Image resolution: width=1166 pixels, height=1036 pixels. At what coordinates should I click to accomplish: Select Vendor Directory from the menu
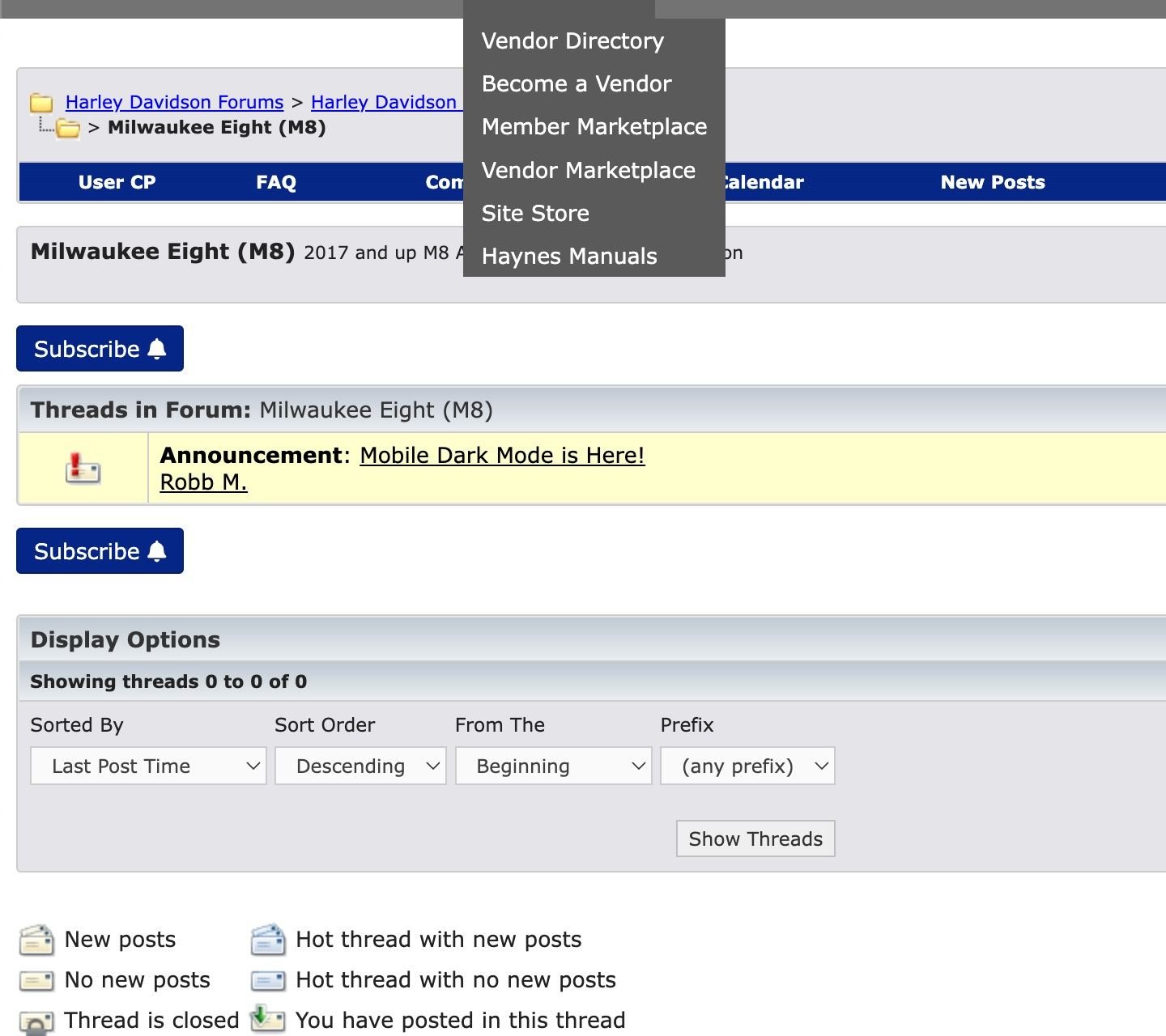click(572, 41)
